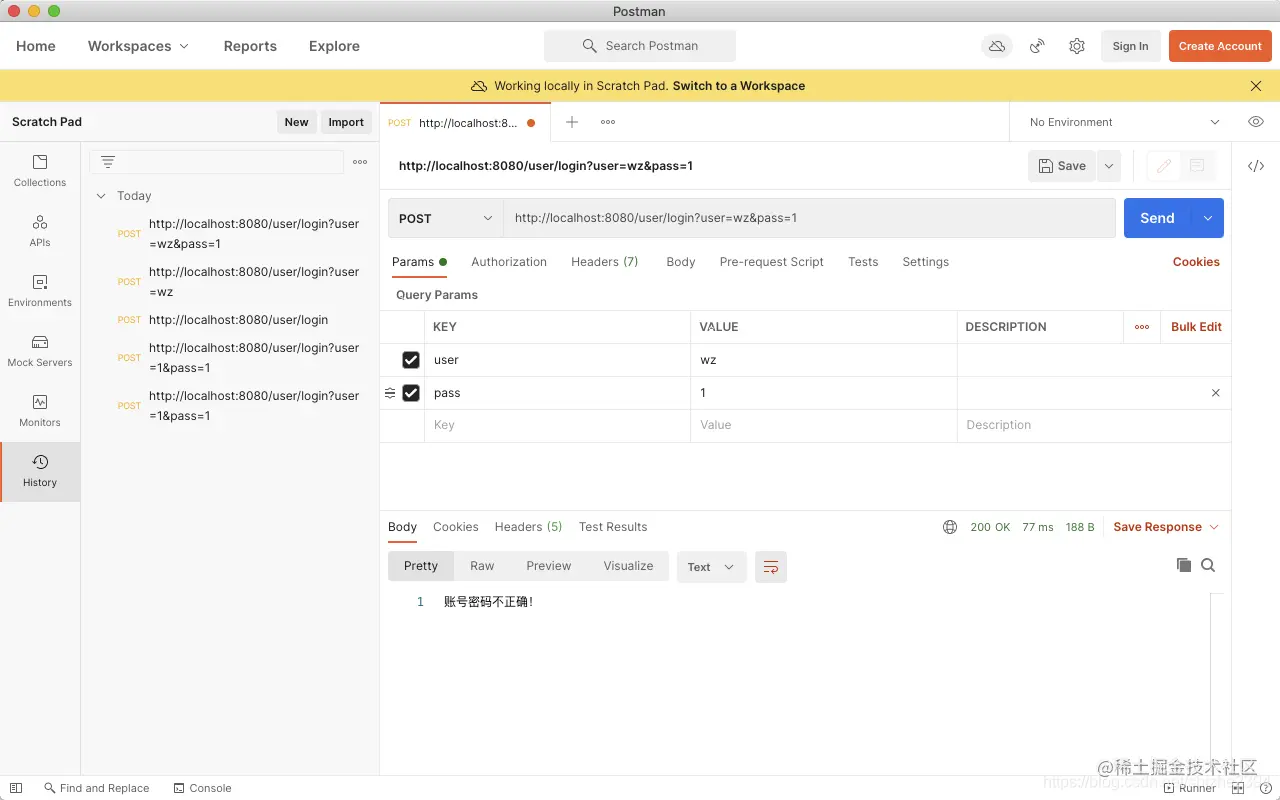Open the Workspaces dropdown menu
Image resolution: width=1280 pixels, height=800 pixels.
(138, 46)
